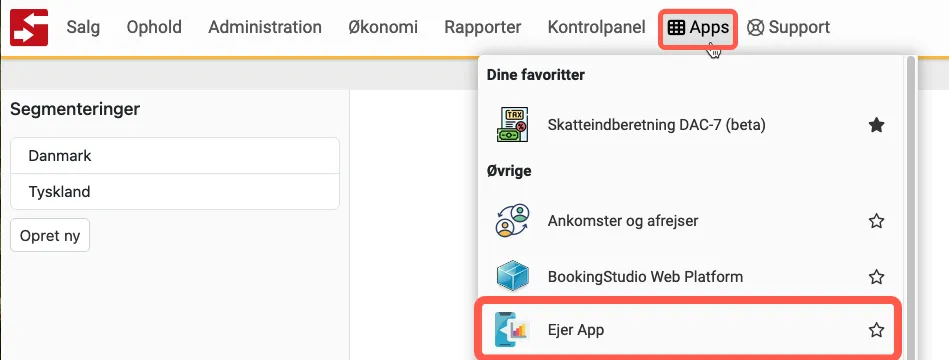Click the BookingStudio Web Platform cube icon
949x360 pixels.
pos(512,277)
